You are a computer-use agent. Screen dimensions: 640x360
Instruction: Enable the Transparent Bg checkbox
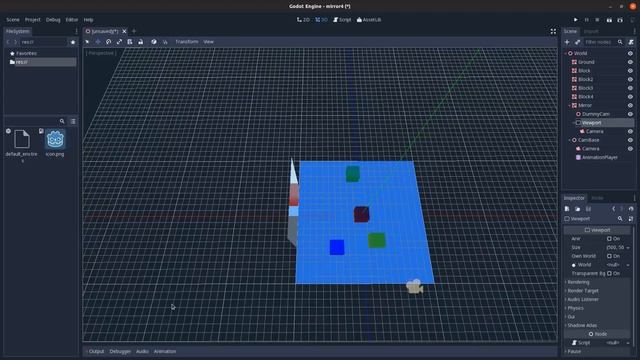[x=609, y=273]
